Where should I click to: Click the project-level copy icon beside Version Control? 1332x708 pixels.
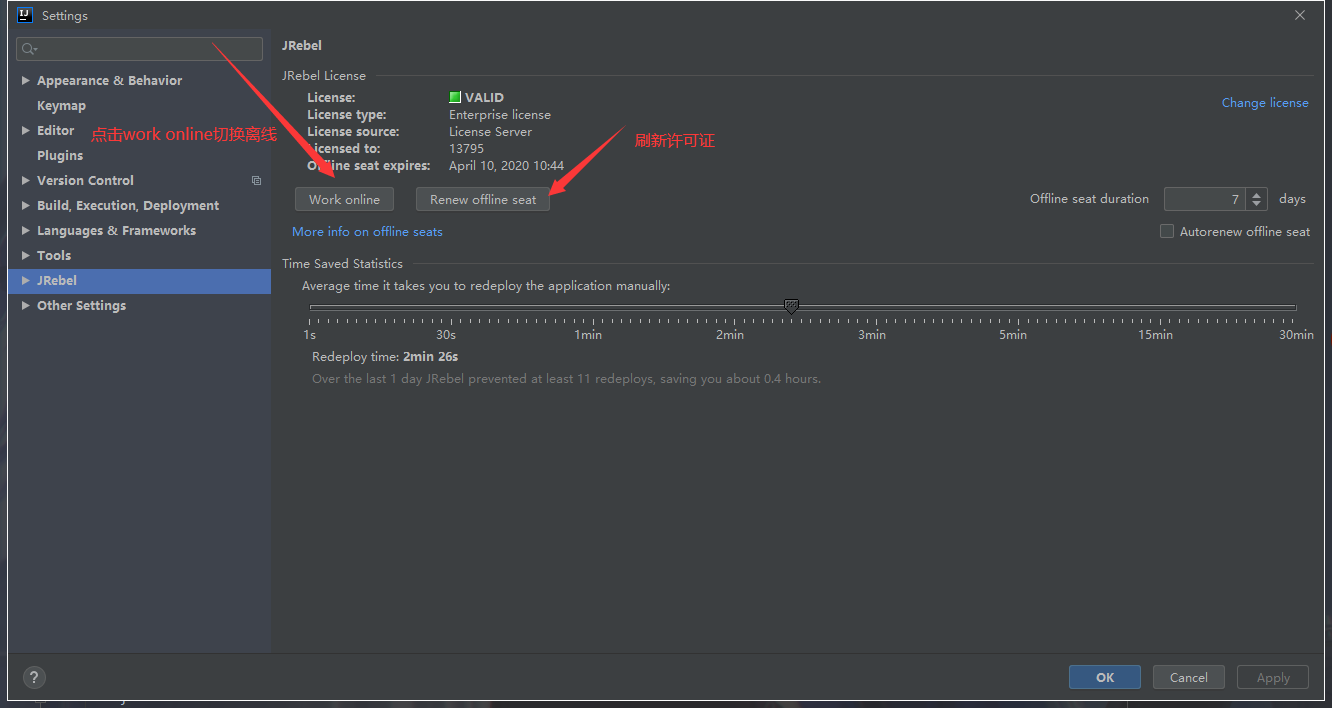256,181
